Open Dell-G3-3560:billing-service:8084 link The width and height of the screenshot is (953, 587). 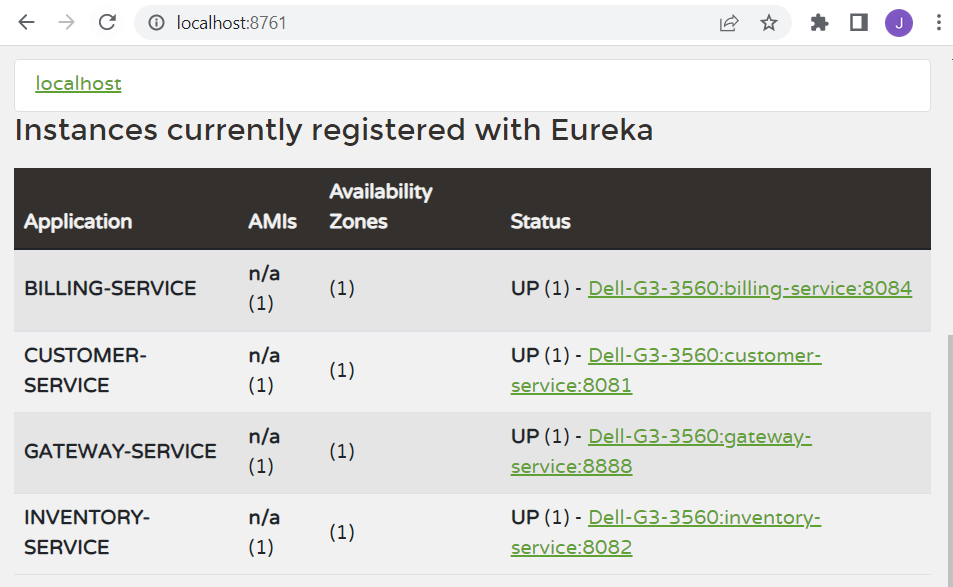pos(750,288)
